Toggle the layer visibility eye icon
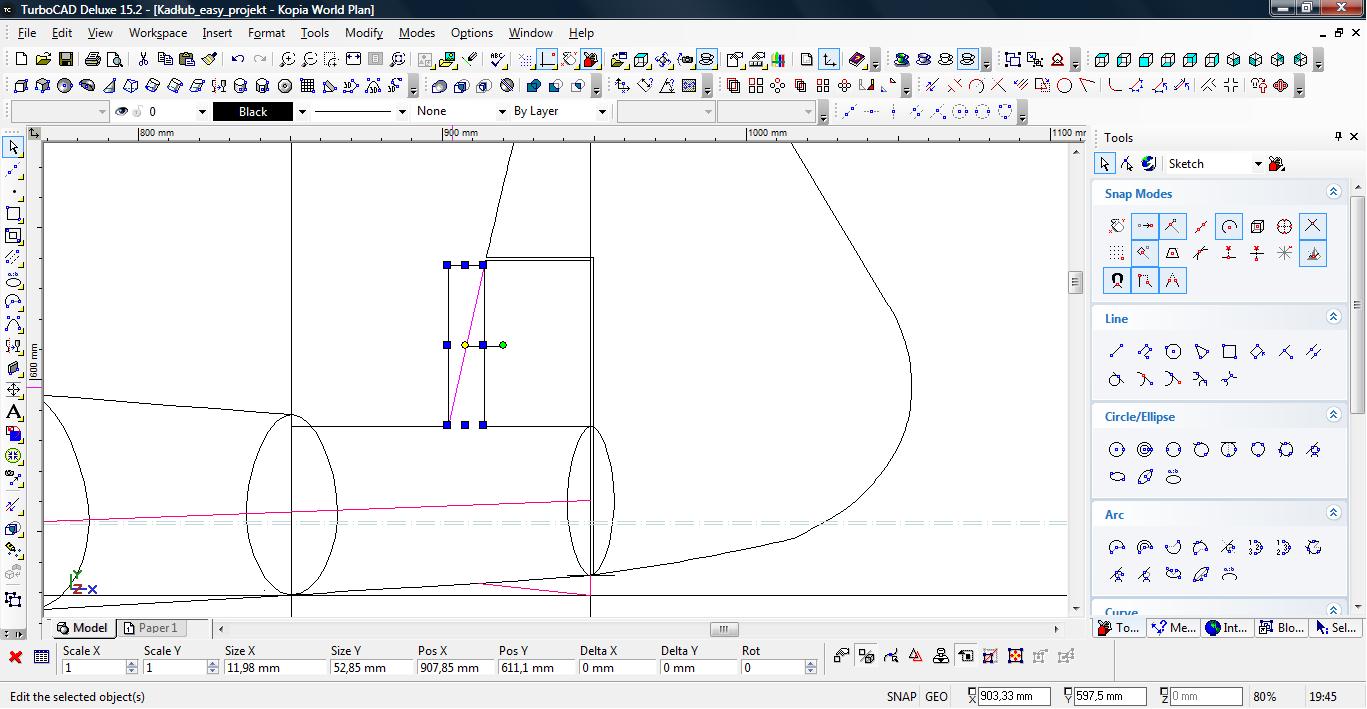1367x709 pixels. (122, 112)
